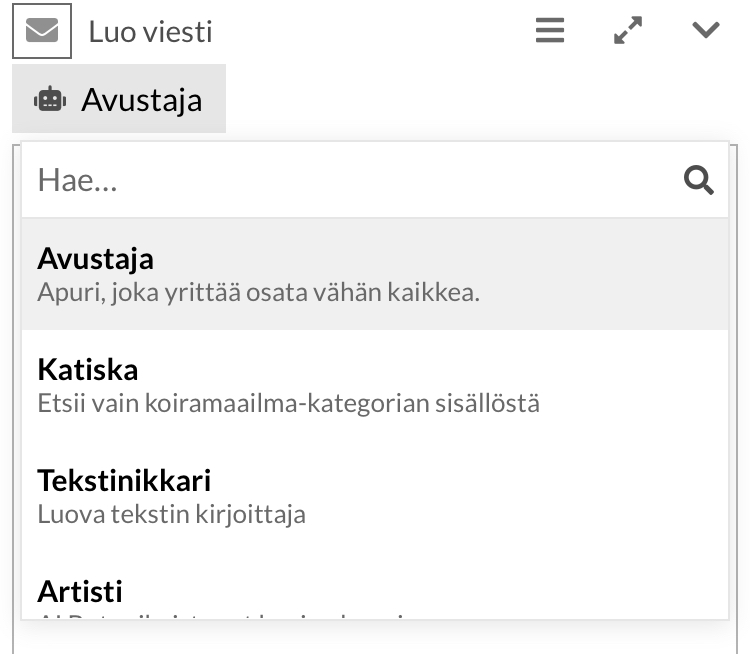Click the Luo viesti title text

(x=150, y=32)
